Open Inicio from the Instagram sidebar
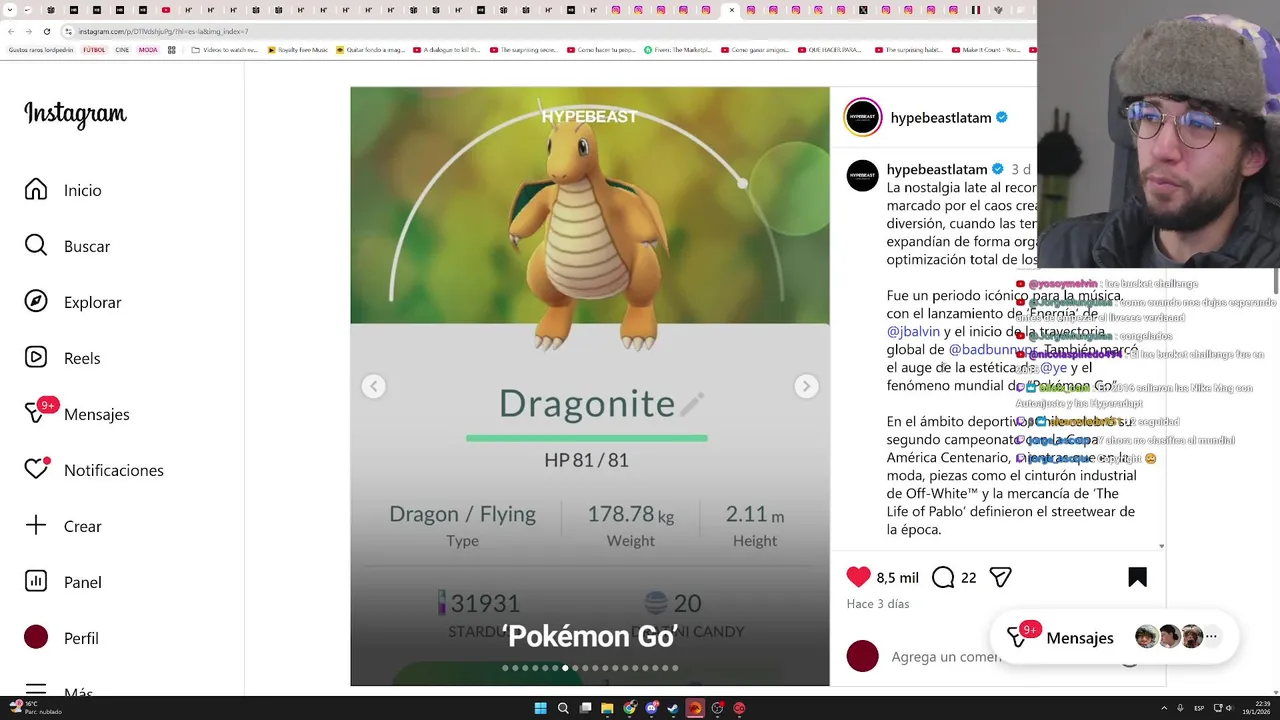Viewport: 1280px width, 720px height. click(x=63, y=190)
